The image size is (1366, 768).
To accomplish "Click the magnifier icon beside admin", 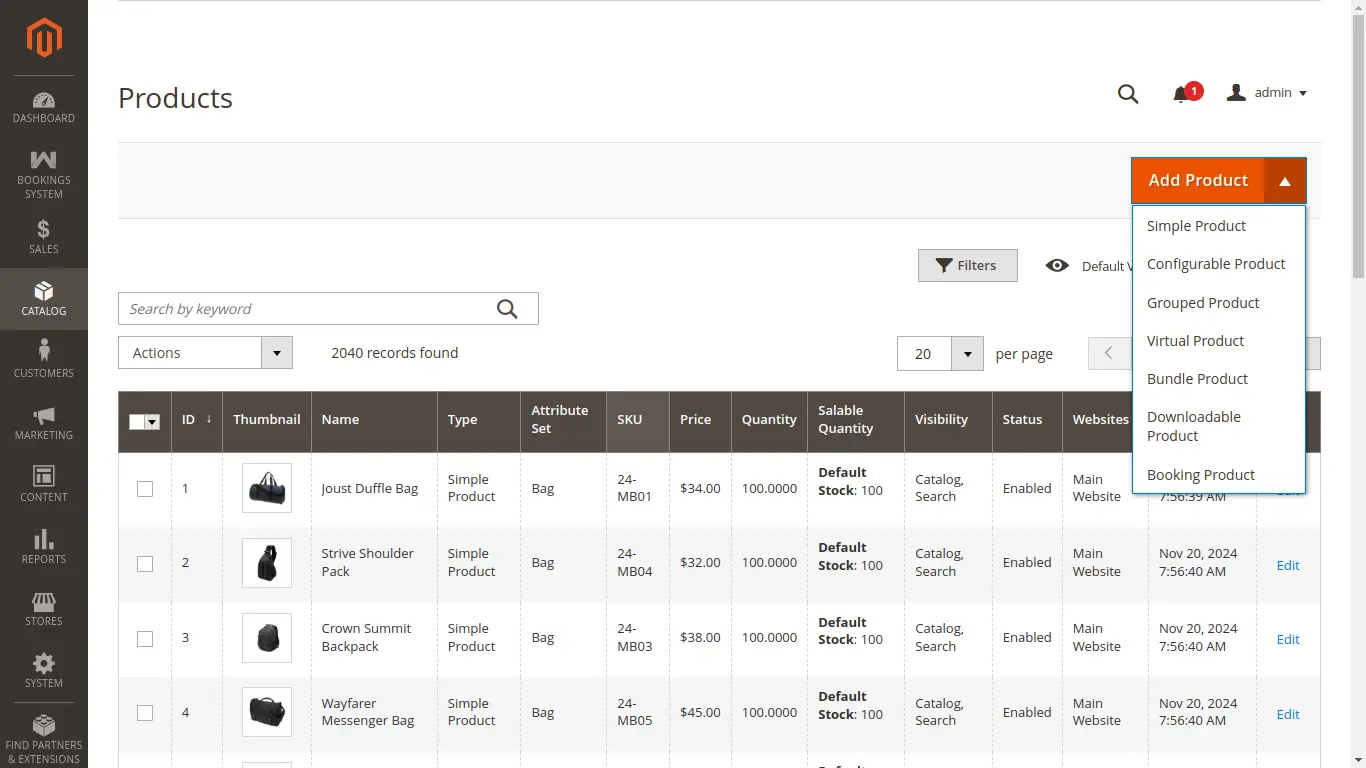I will [1128, 94].
